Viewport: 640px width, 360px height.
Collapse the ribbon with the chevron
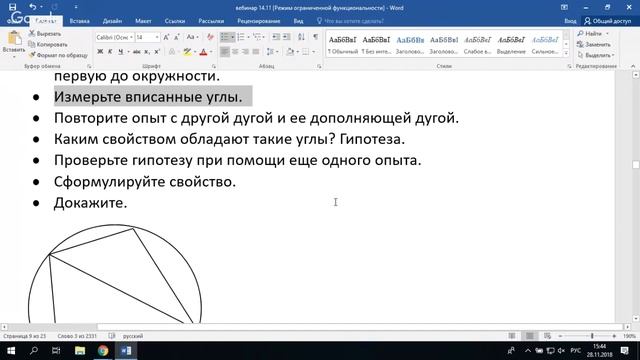pyautogui.click(x=633, y=66)
